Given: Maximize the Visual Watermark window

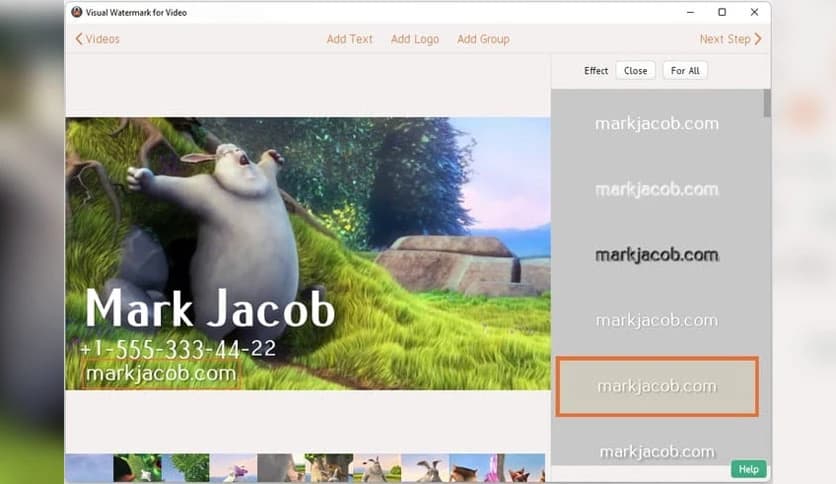Looking at the screenshot, I should coord(722,12).
